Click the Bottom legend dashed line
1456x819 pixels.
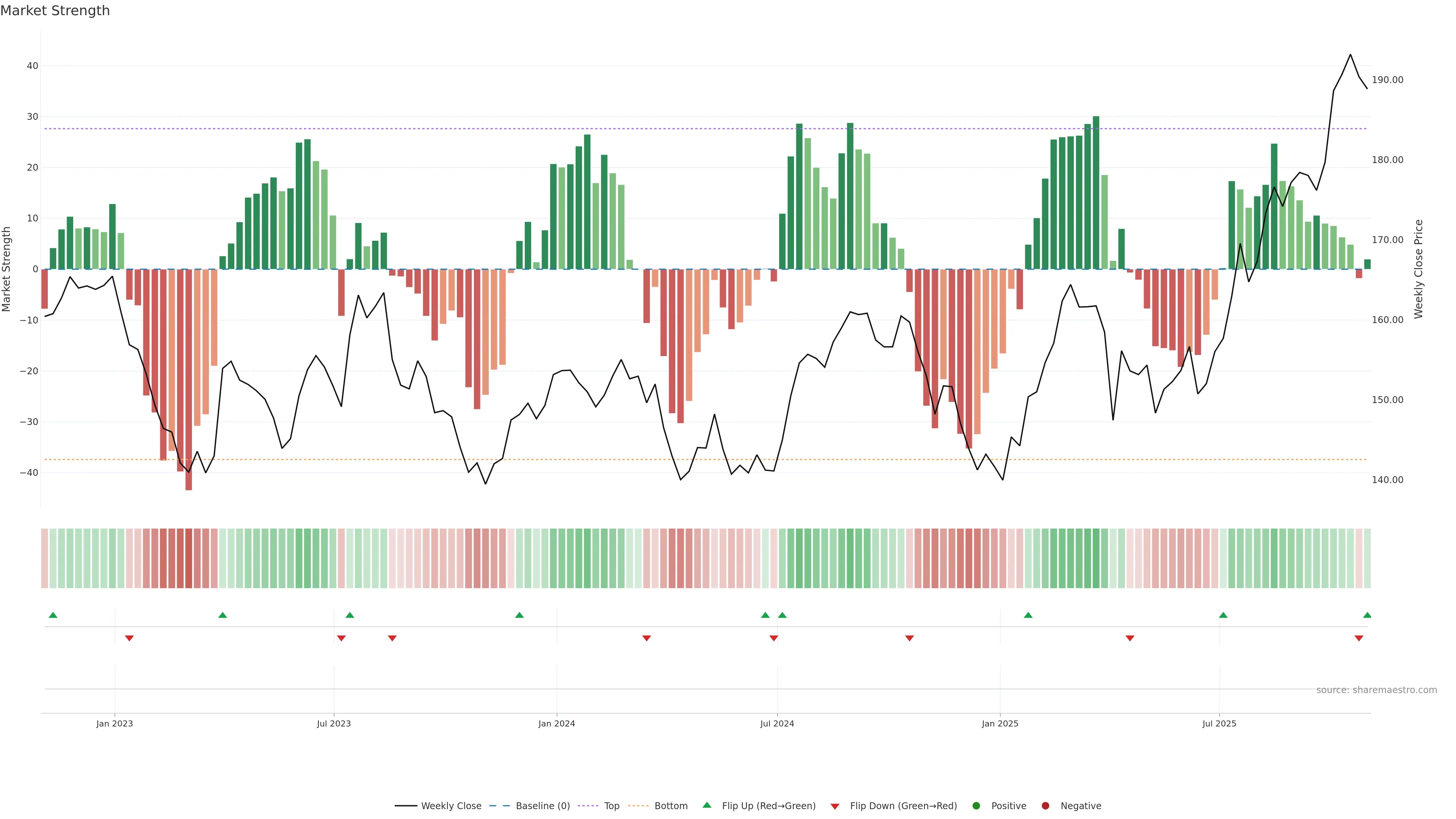tap(638, 806)
